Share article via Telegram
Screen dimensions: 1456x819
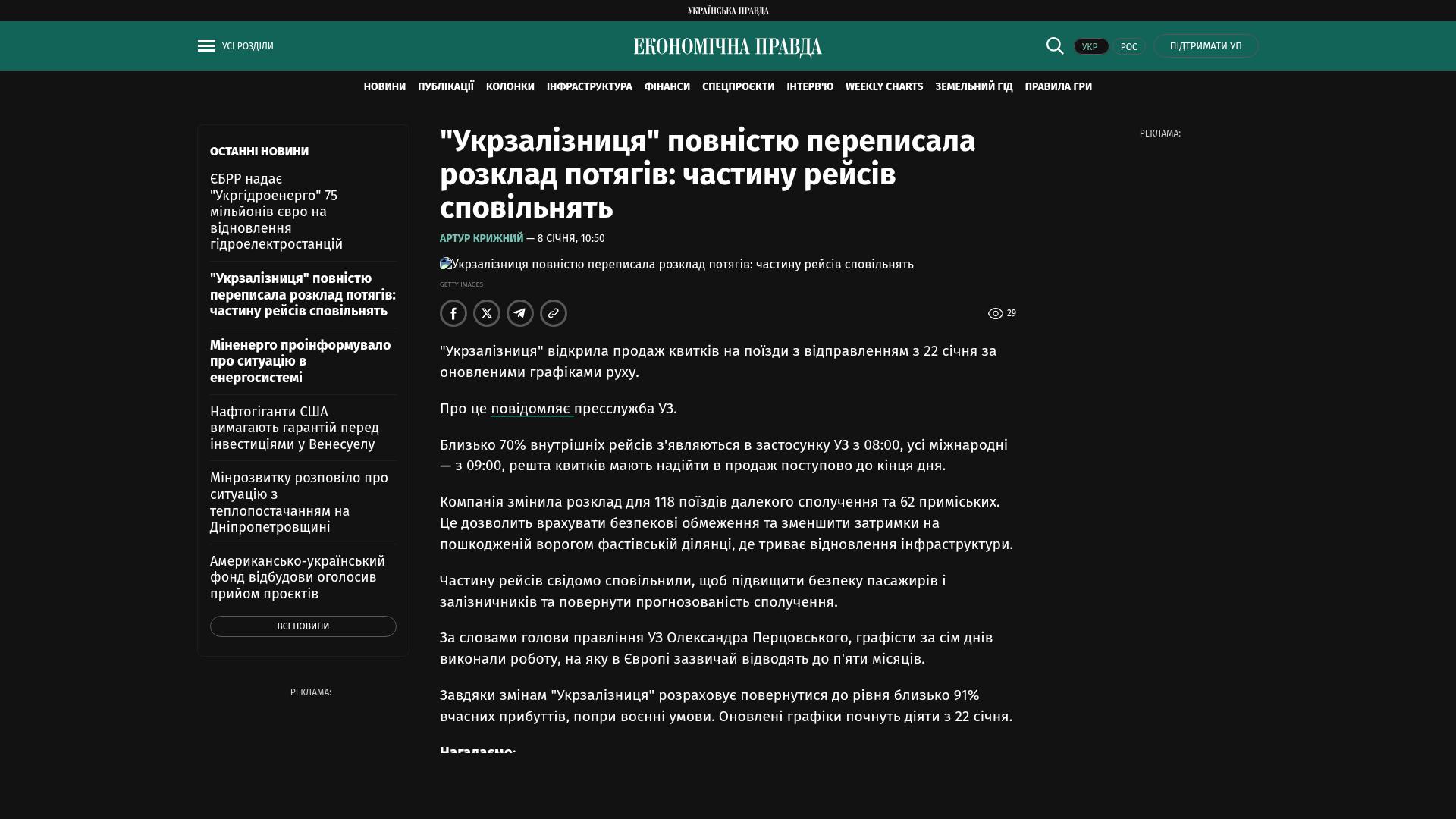(x=520, y=313)
